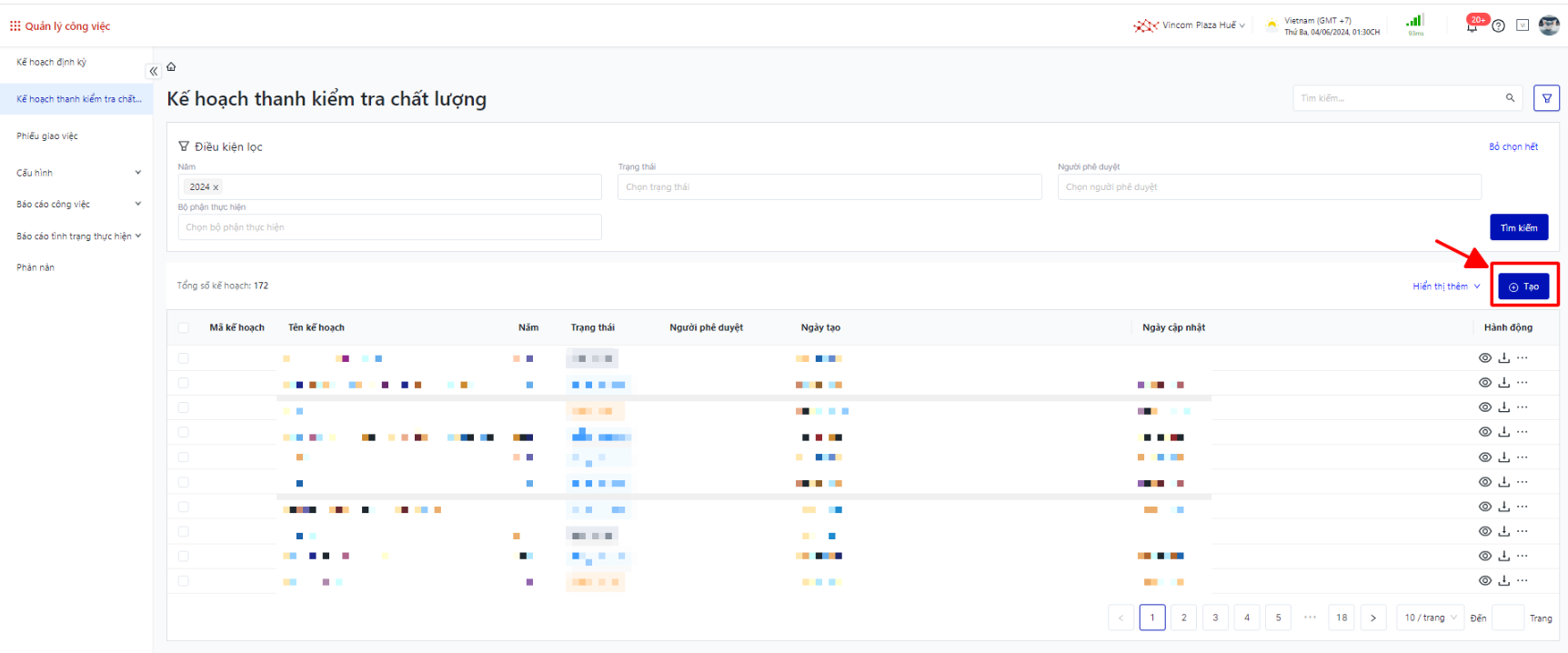Click the Tạo create button

[1523, 286]
